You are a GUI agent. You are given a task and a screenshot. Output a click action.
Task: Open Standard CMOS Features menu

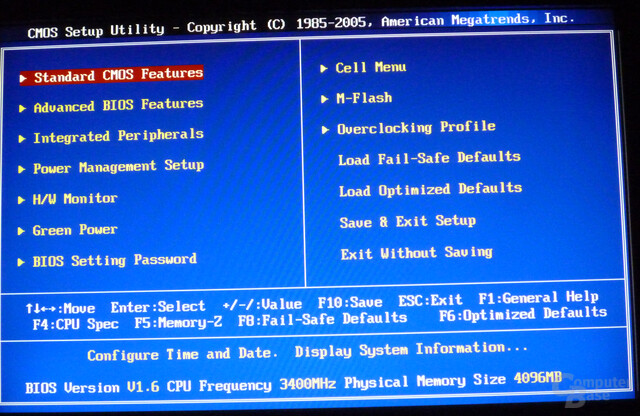tap(111, 75)
